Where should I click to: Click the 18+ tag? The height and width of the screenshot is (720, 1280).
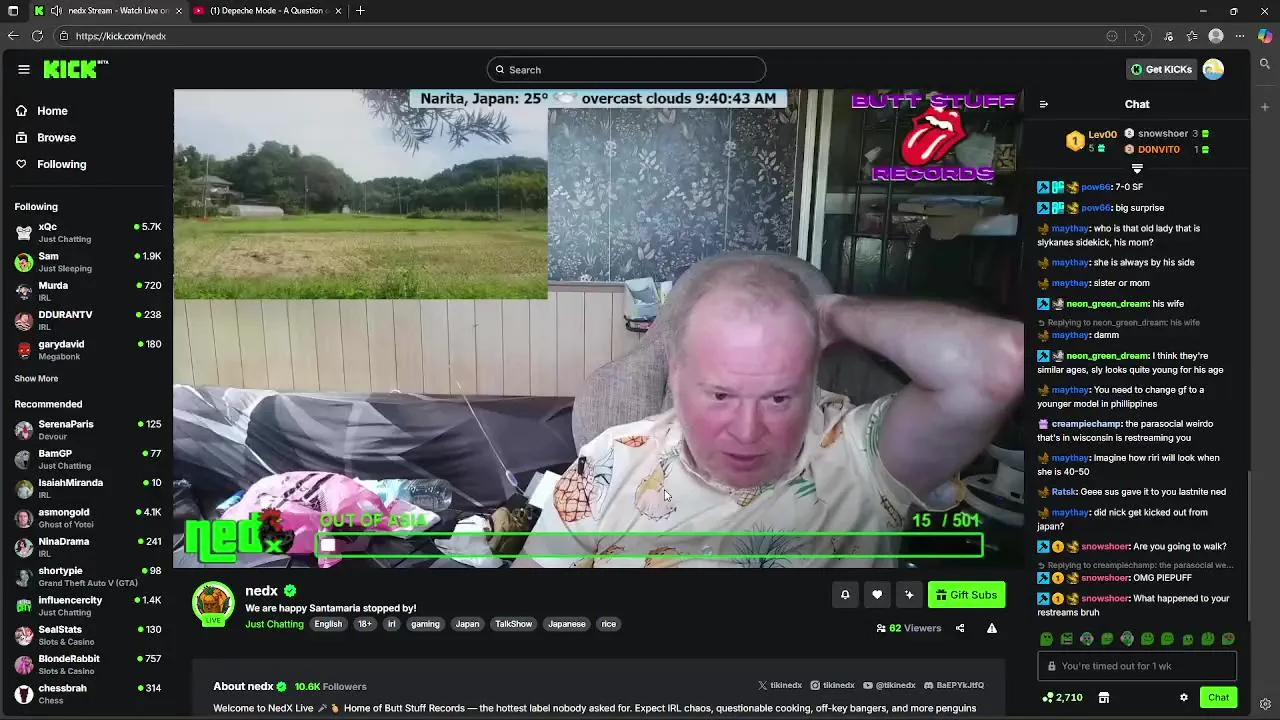click(x=365, y=624)
